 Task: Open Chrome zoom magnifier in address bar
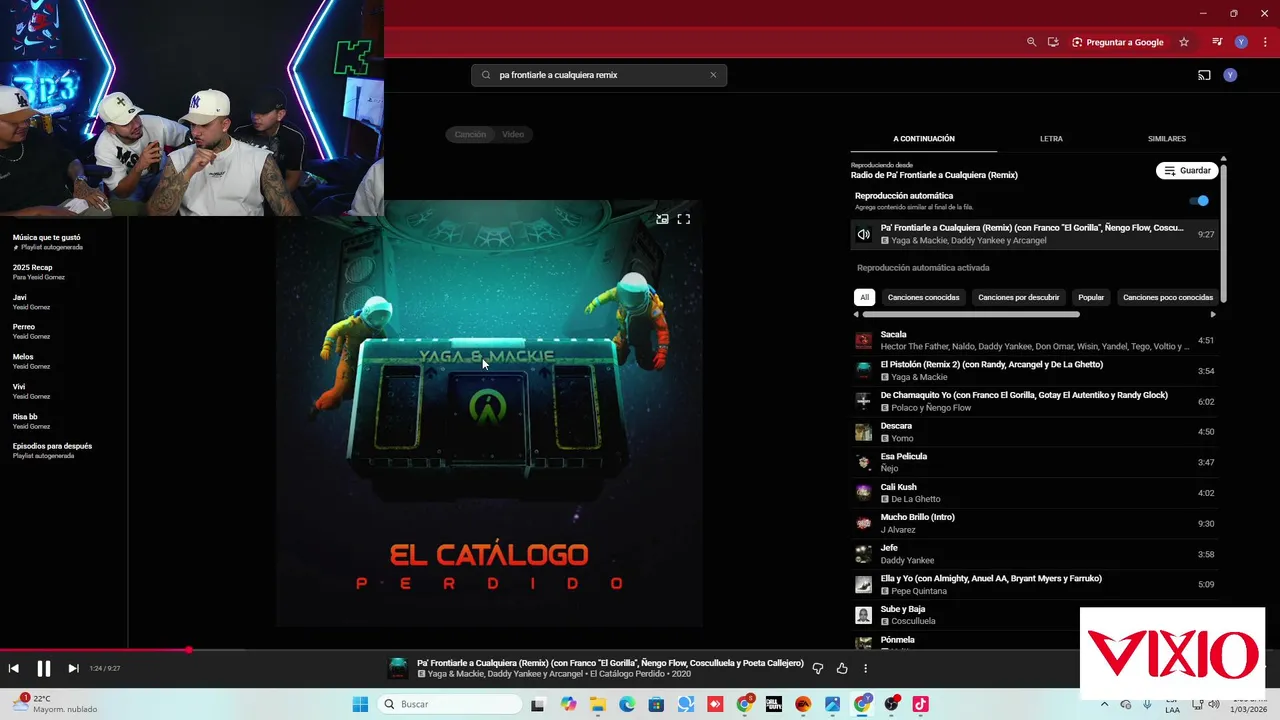tap(1031, 42)
